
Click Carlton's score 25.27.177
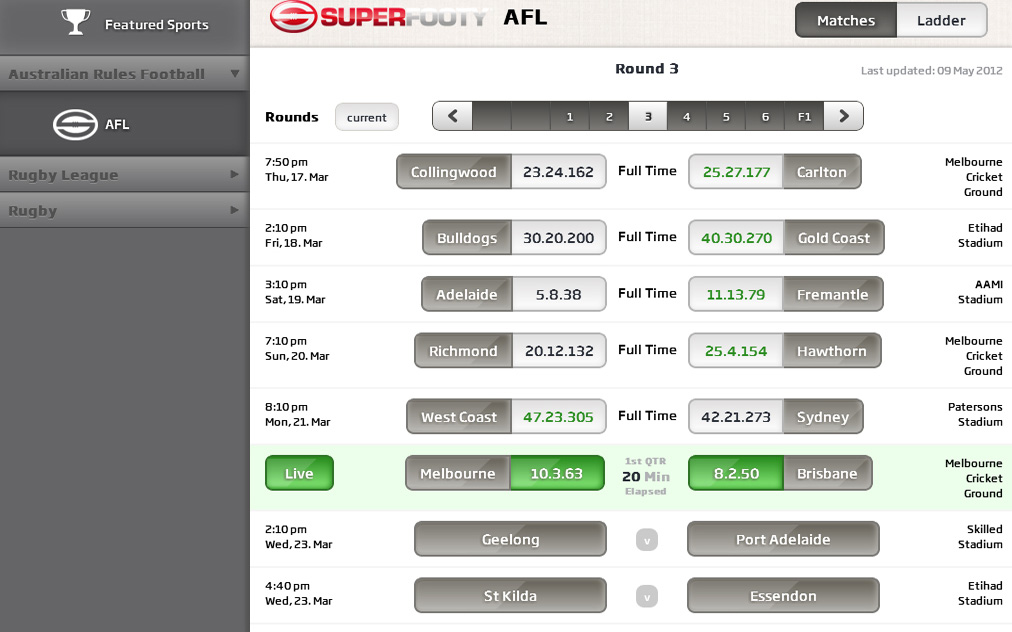736,172
